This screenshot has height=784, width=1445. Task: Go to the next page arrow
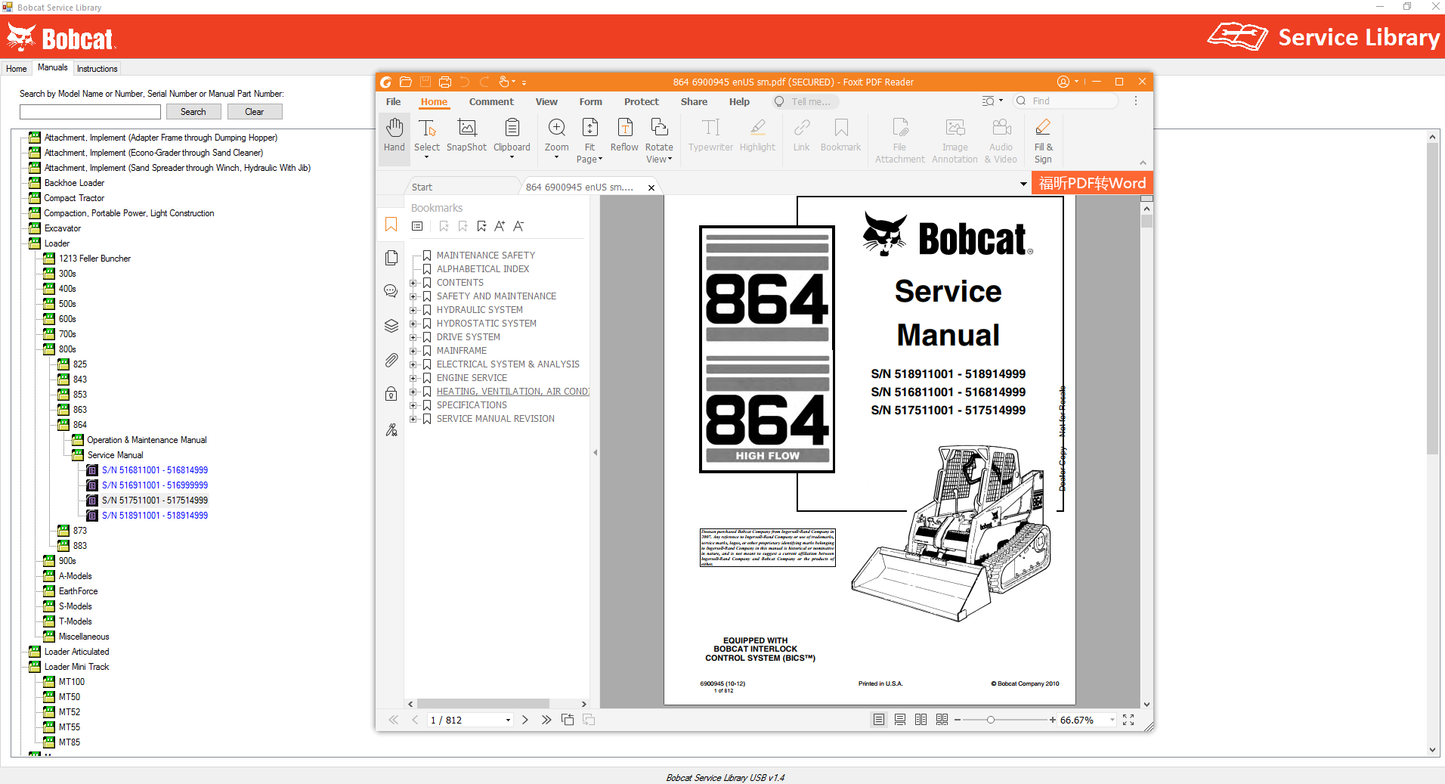pyautogui.click(x=525, y=720)
